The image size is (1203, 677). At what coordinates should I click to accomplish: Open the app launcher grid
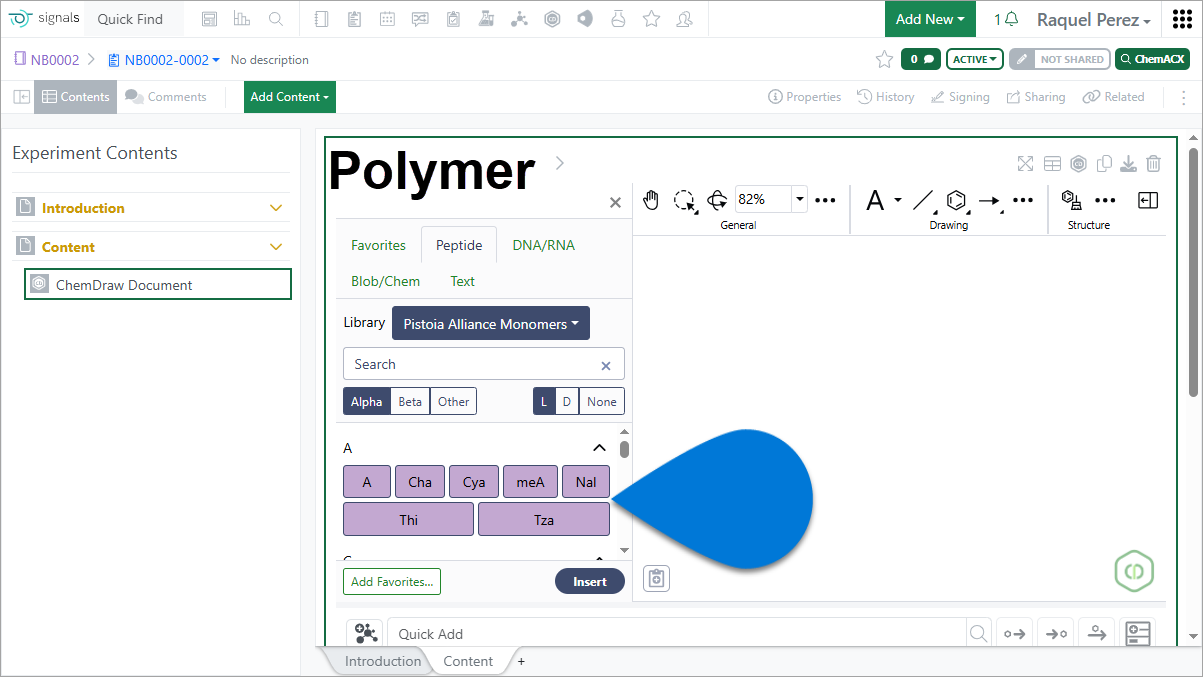pos(1182,20)
